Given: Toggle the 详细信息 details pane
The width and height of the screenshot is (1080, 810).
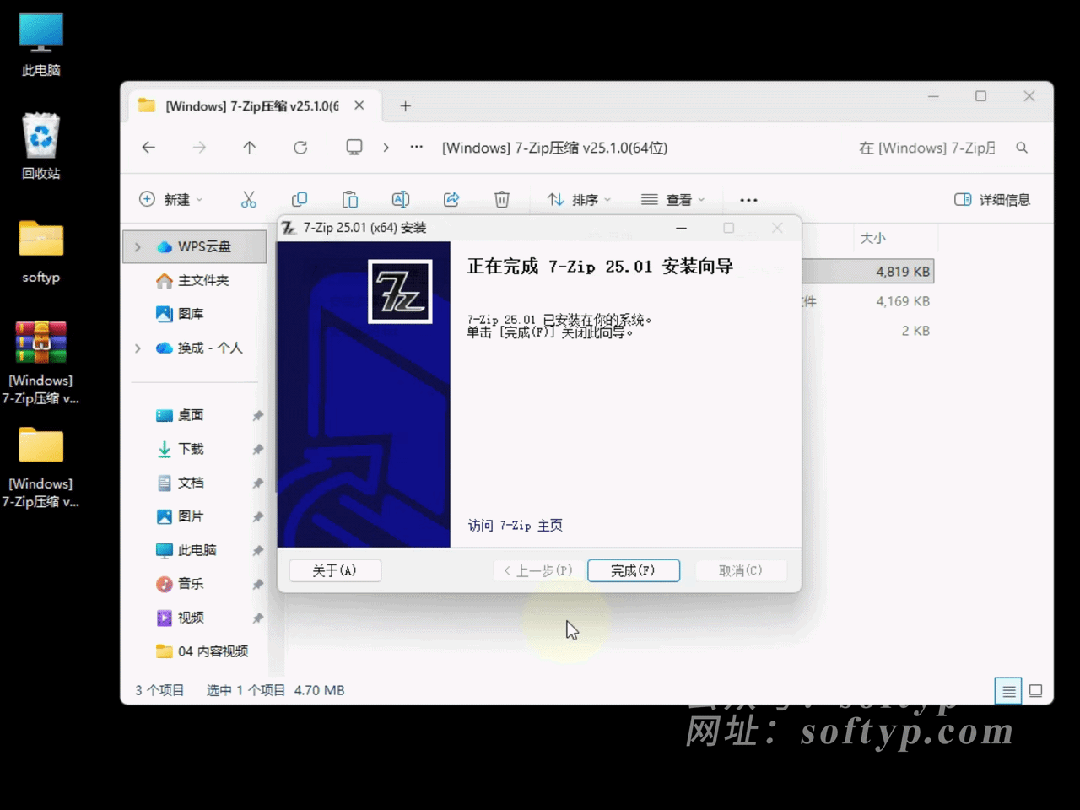Looking at the screenshot, I should coord(993,200).
